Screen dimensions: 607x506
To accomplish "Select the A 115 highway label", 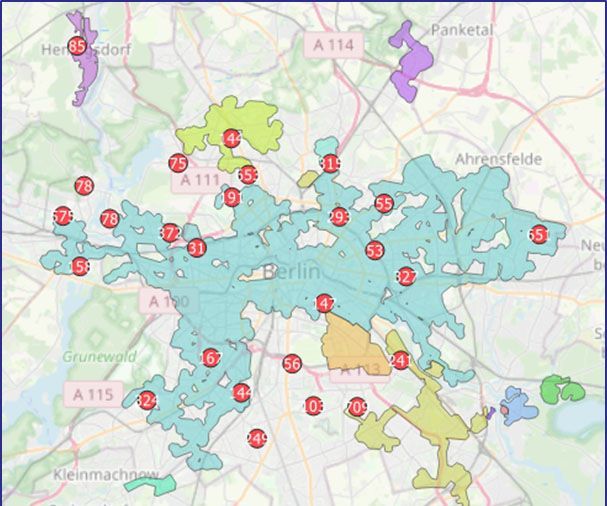I will click(92, 394).
